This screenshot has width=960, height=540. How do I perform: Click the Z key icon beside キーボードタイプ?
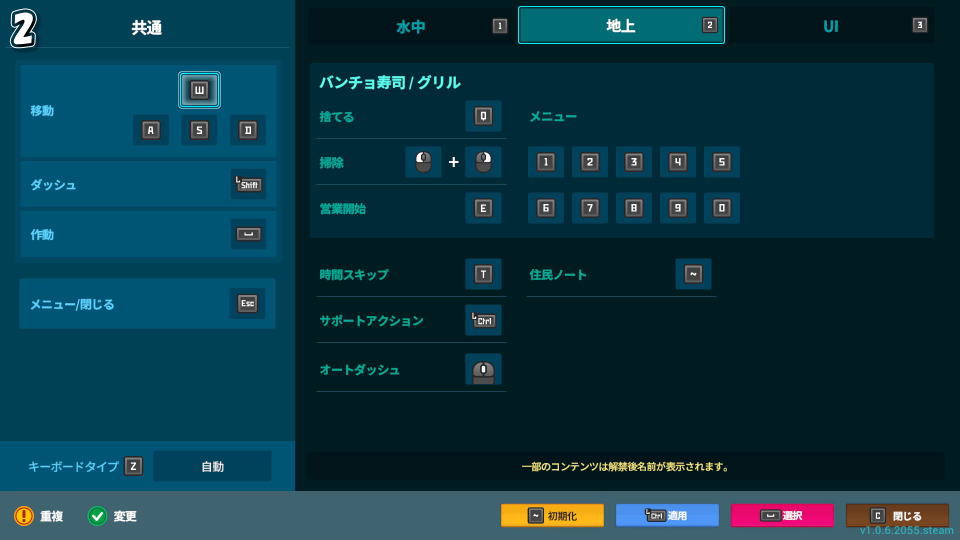pos(133,466)
